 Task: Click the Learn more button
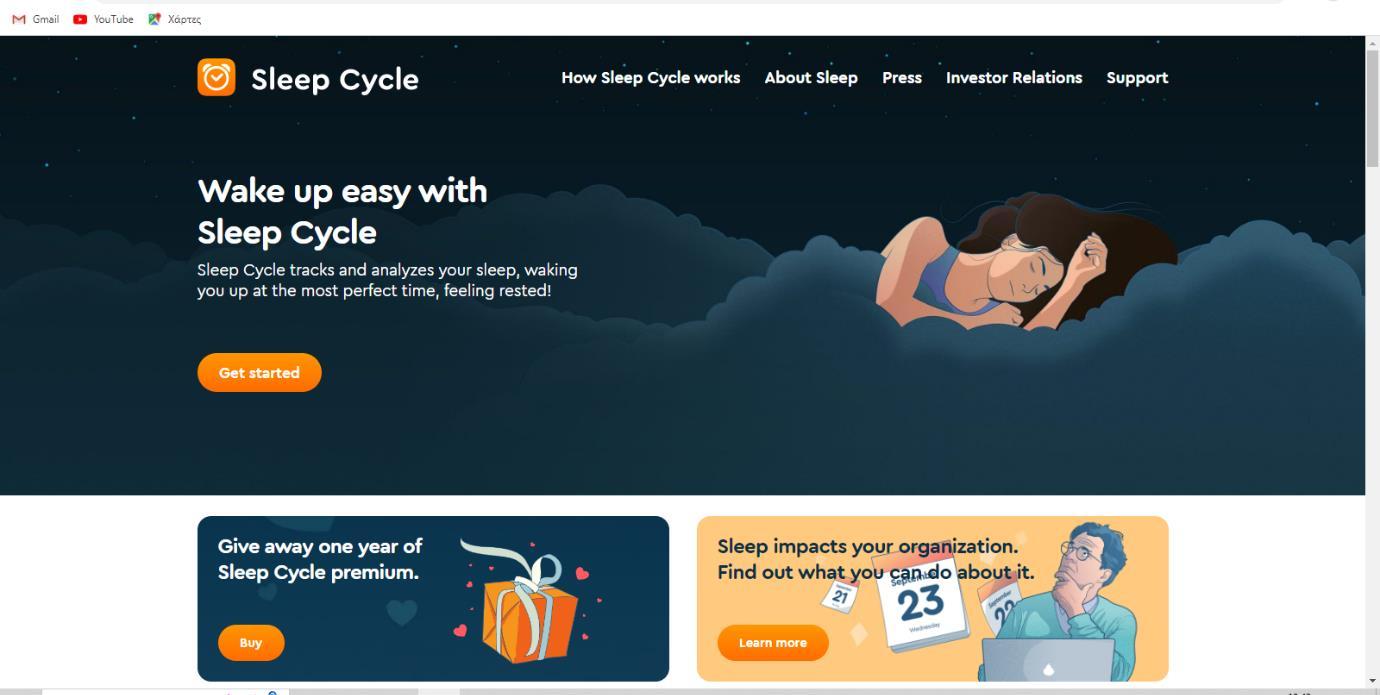tap(773, 643)
